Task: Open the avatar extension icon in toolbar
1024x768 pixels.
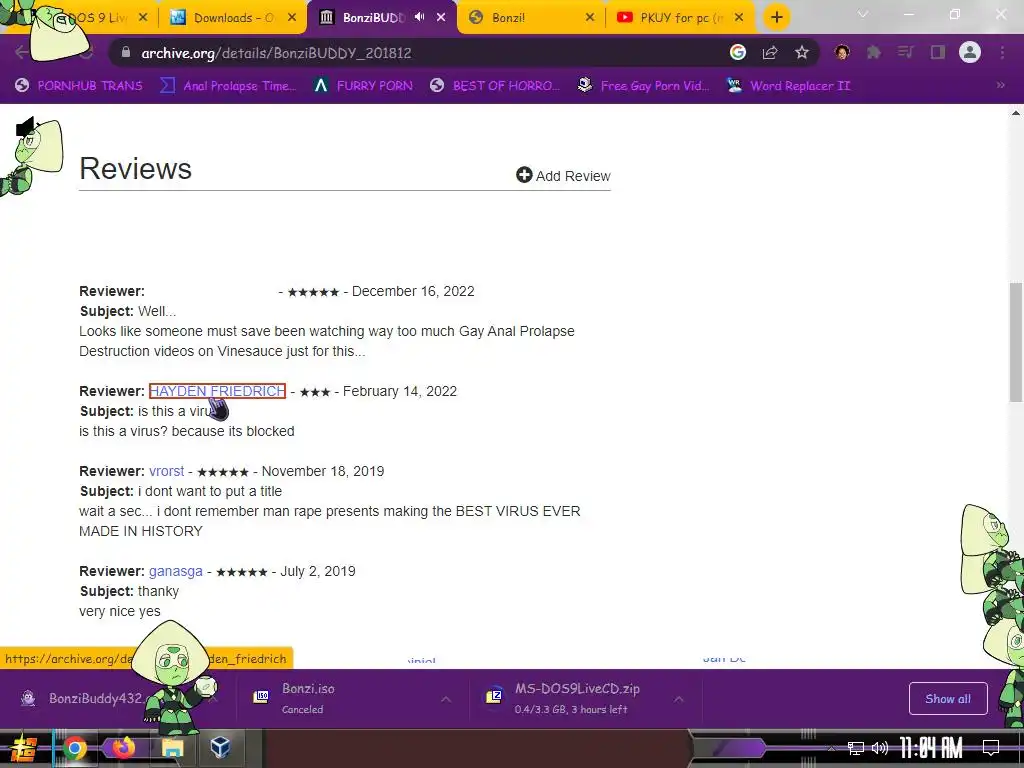Action: [x=842, y=52]
